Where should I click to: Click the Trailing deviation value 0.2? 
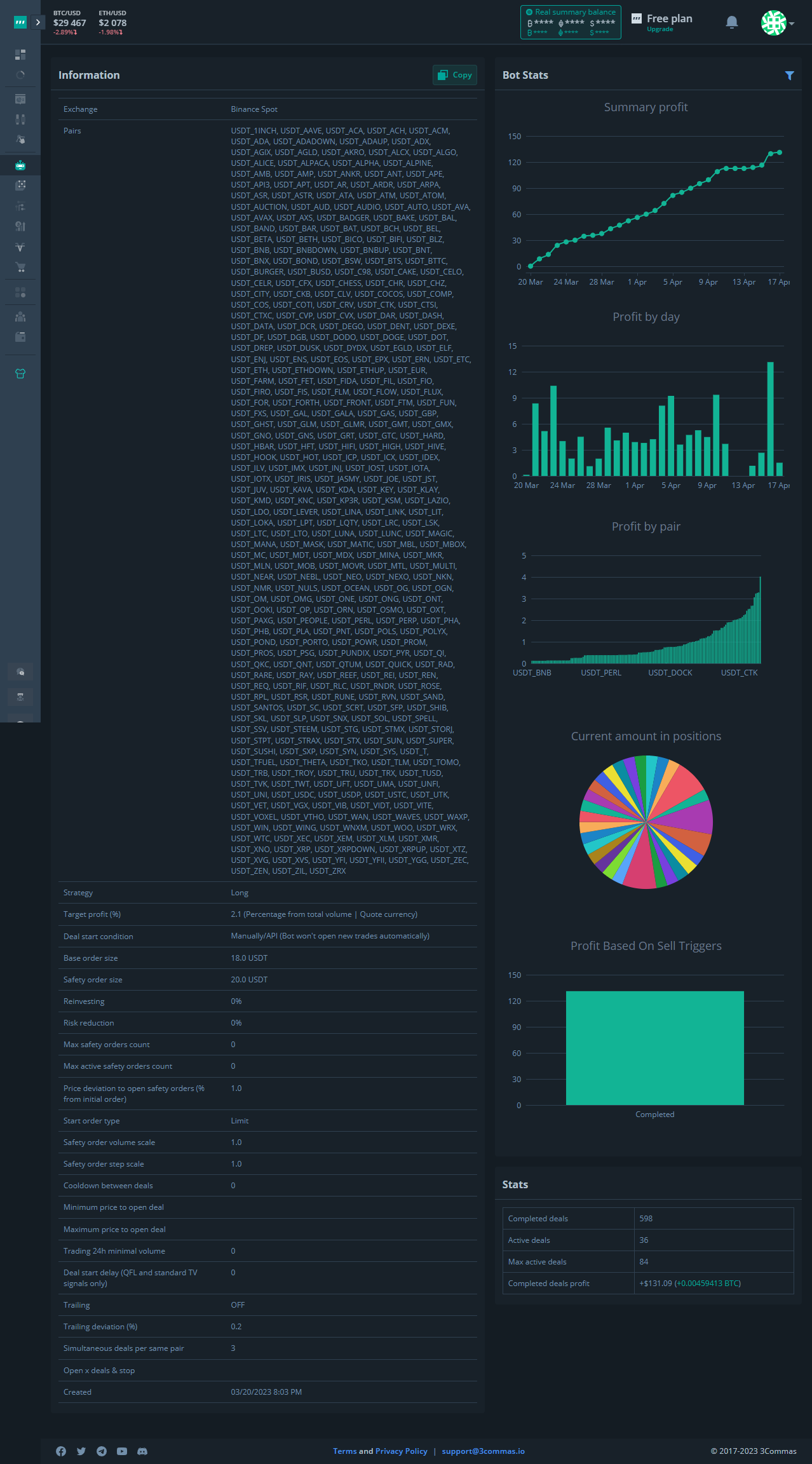click(236, 1327)
